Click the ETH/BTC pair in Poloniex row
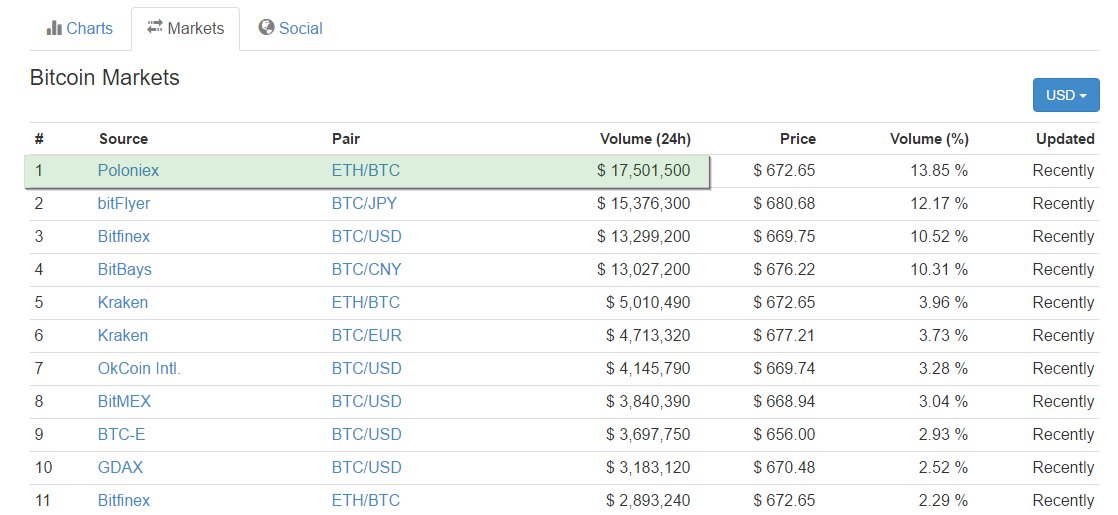 click(x=366, y=170)
